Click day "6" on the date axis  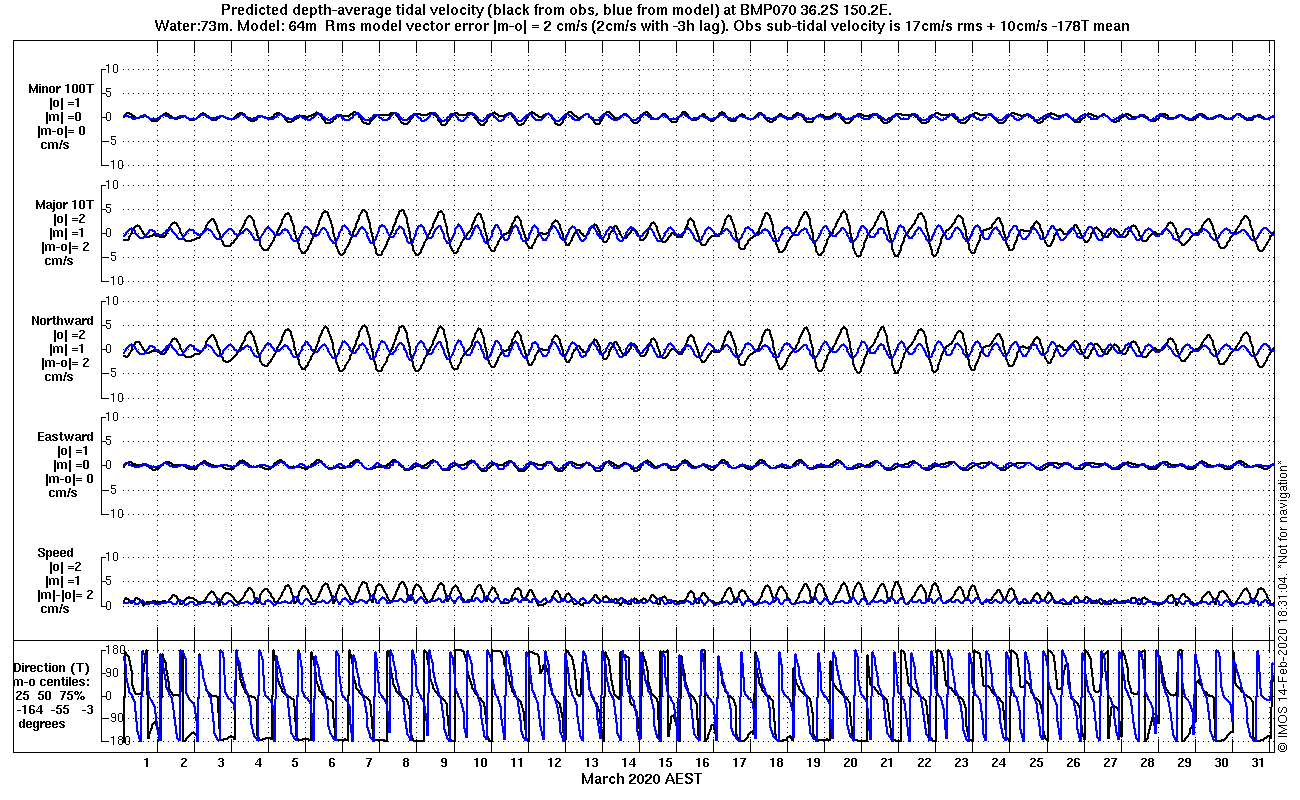coord(332,763)
